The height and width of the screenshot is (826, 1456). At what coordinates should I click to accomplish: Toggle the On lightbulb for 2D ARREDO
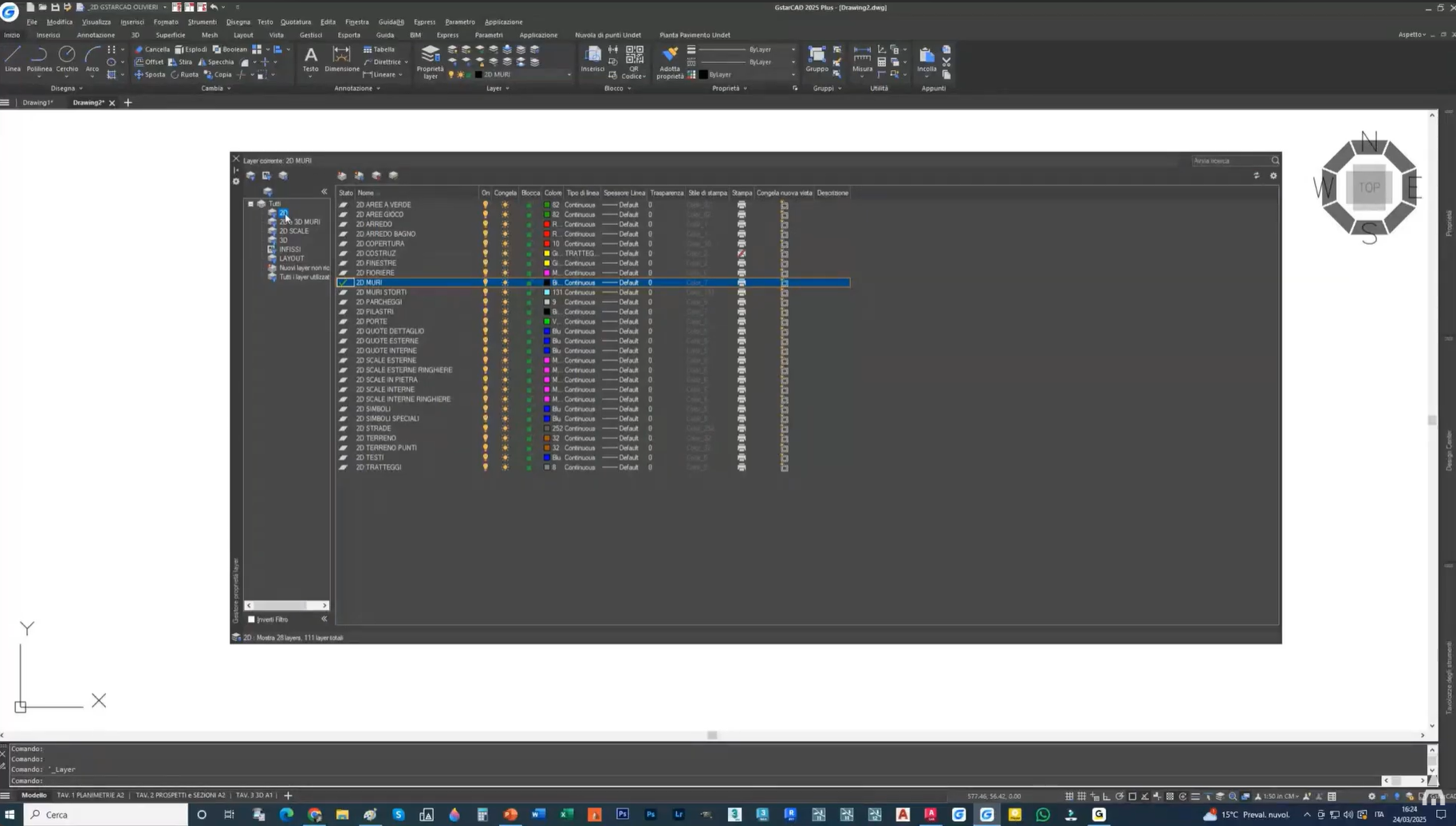pyautogui.click(x=485, y=224)
